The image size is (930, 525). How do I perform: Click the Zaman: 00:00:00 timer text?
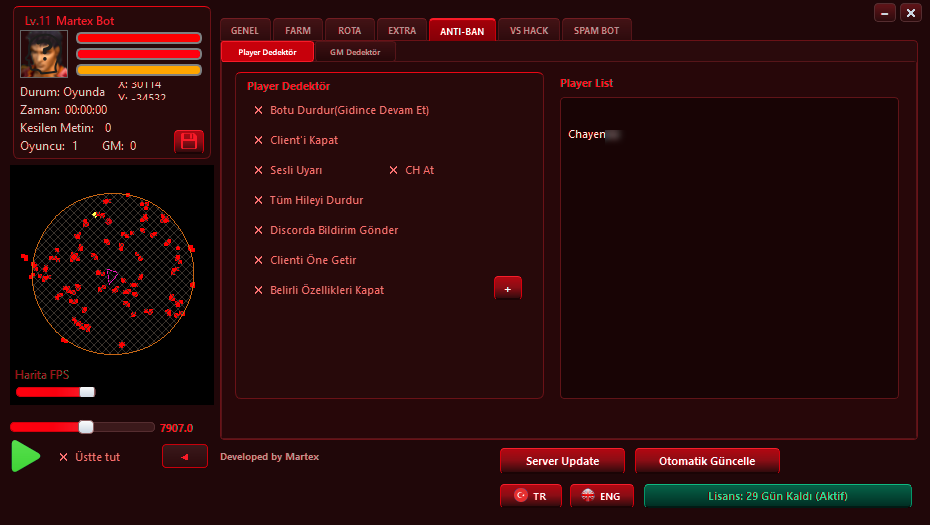[63, 110]
